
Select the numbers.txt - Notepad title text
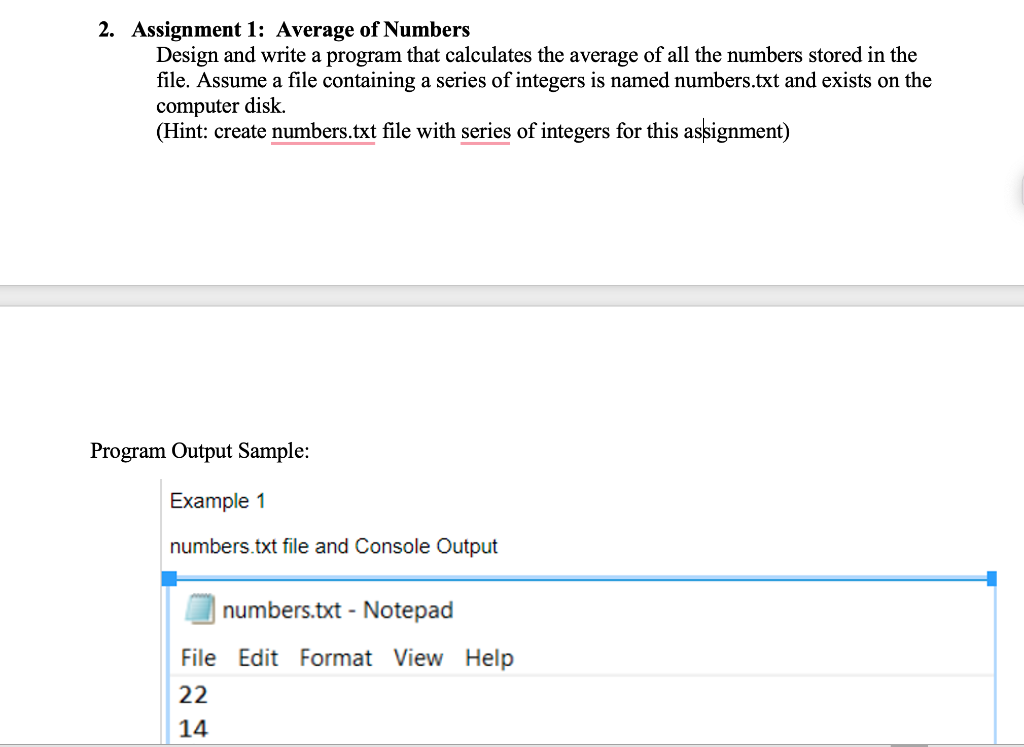click(x=339, y=610)
